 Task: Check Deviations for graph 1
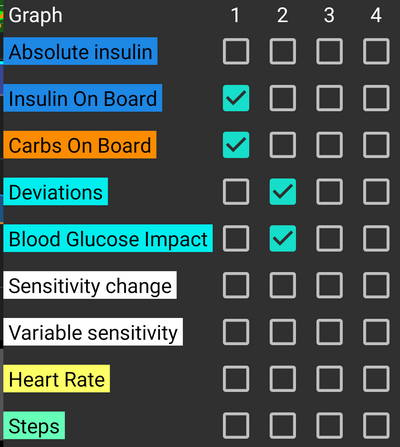click(236, 192)
